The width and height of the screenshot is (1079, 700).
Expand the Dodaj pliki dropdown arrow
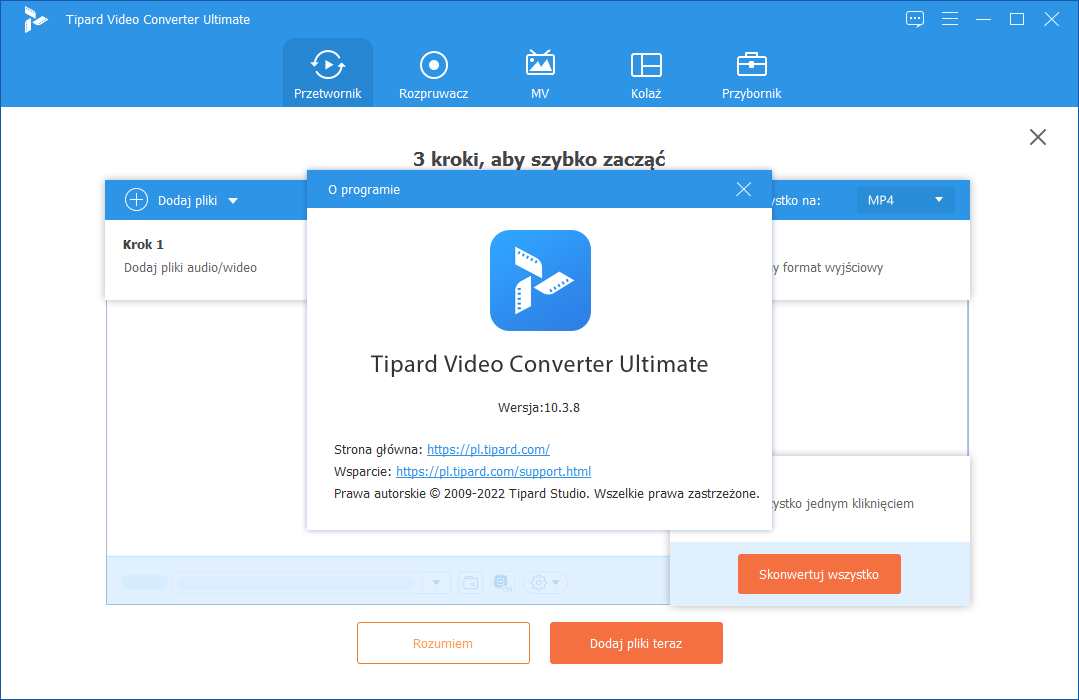[x=233, y=201]
